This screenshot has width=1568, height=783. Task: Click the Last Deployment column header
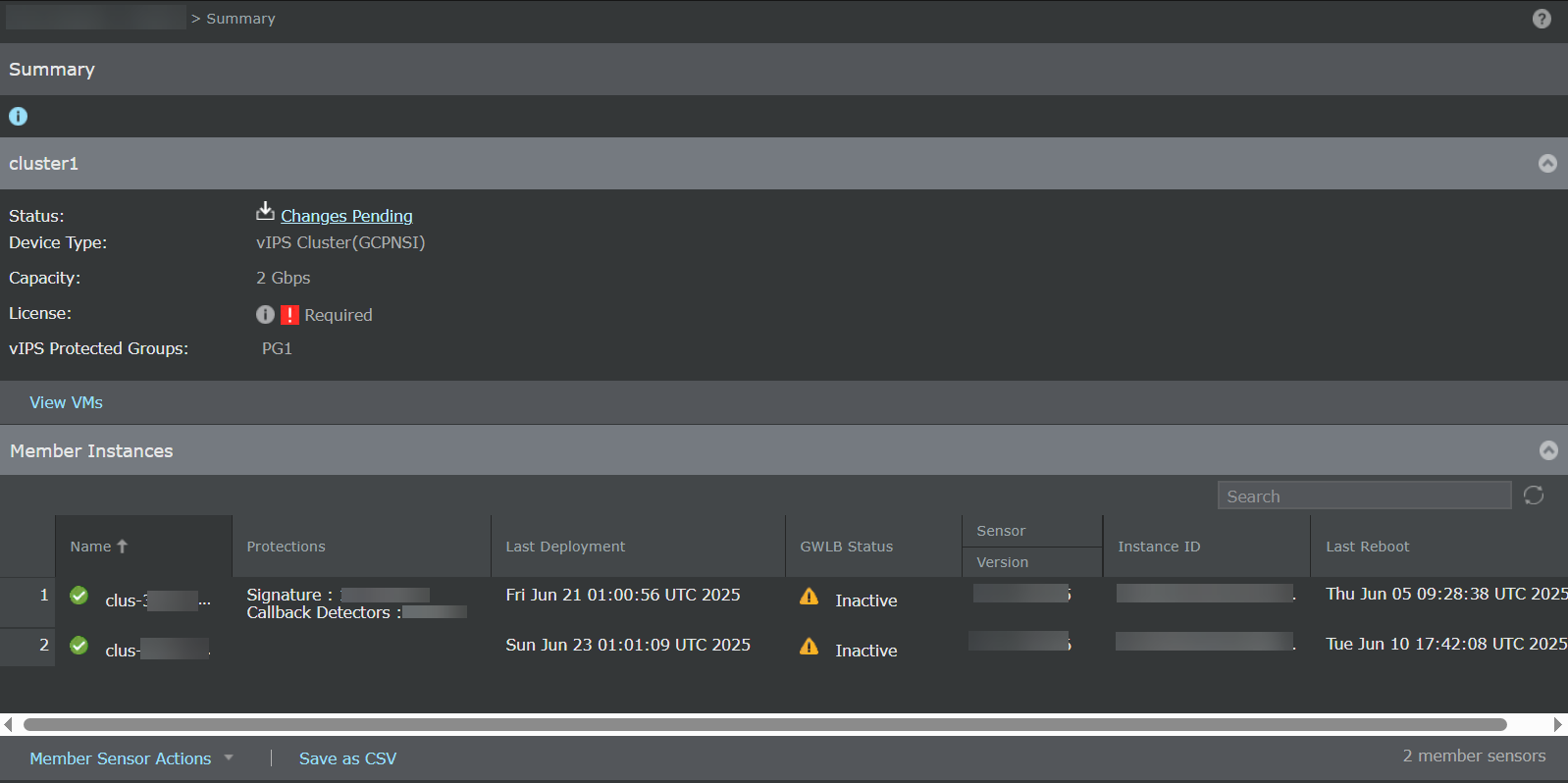pos(639,547)
